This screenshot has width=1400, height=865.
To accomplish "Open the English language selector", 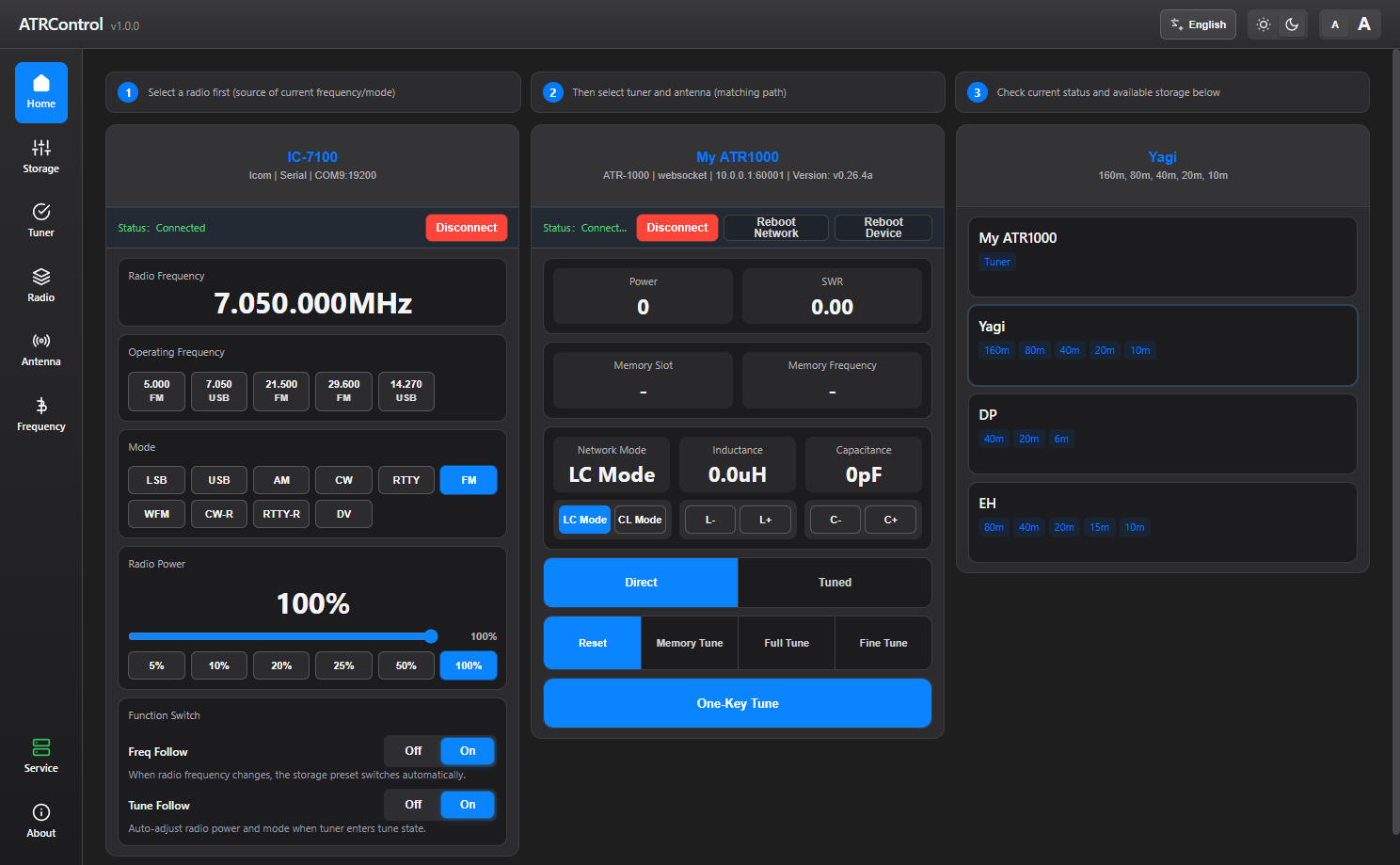I will coord(1198,24).
